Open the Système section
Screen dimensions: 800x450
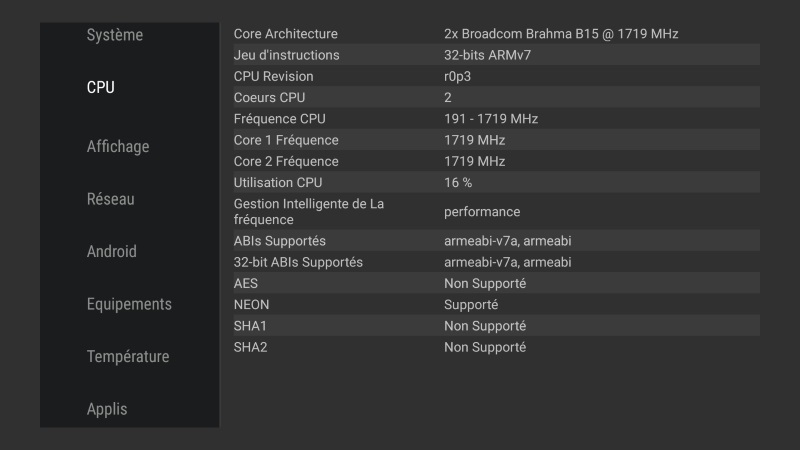115,35
